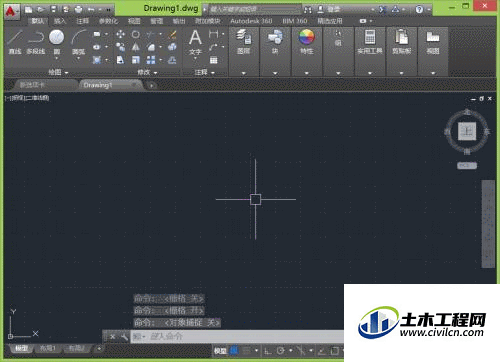This screenshot has height=362, width=500.
Task: Toggle ortho mode in status bar
Action: pos(267,351)
